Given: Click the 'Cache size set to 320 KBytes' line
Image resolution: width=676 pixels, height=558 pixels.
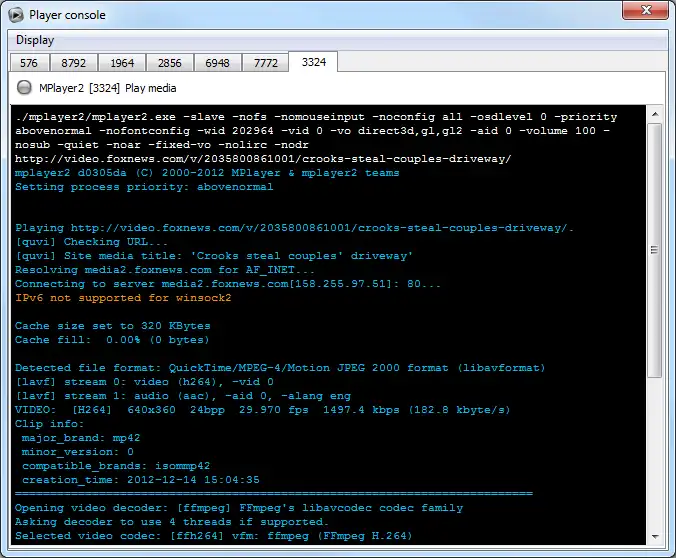Looking at the screenshot, I should click(113, 326).
